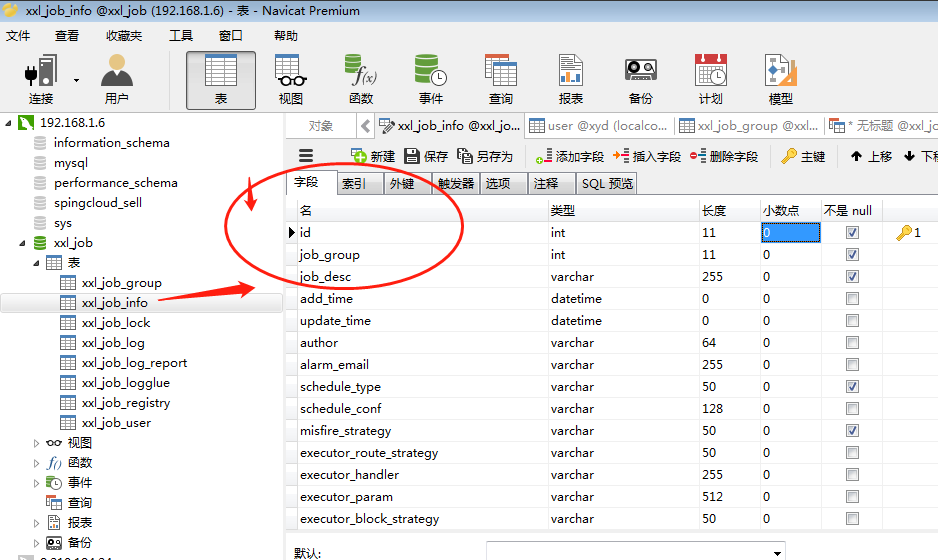Collapse the 192.168.1.6 connection node

tap(8, 123)
